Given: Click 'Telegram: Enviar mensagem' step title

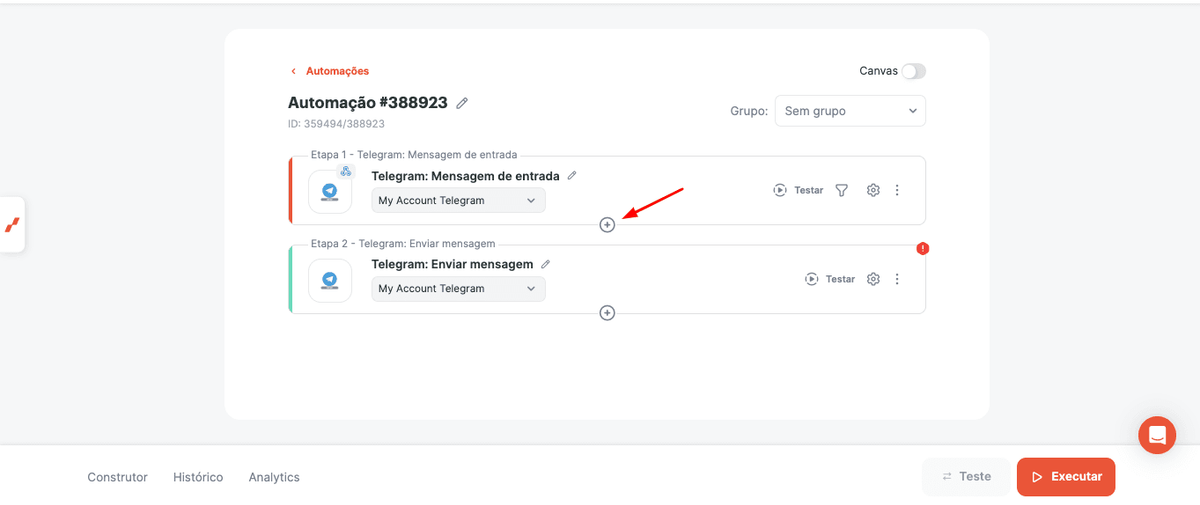Looking at the screenshot, I should (x=452, y=264).
